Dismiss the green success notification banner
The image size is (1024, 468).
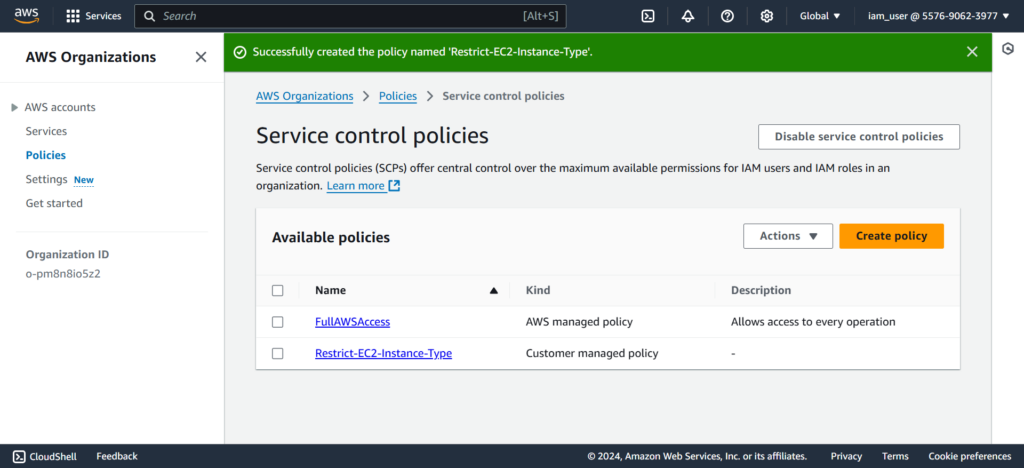tap(972, 52)
